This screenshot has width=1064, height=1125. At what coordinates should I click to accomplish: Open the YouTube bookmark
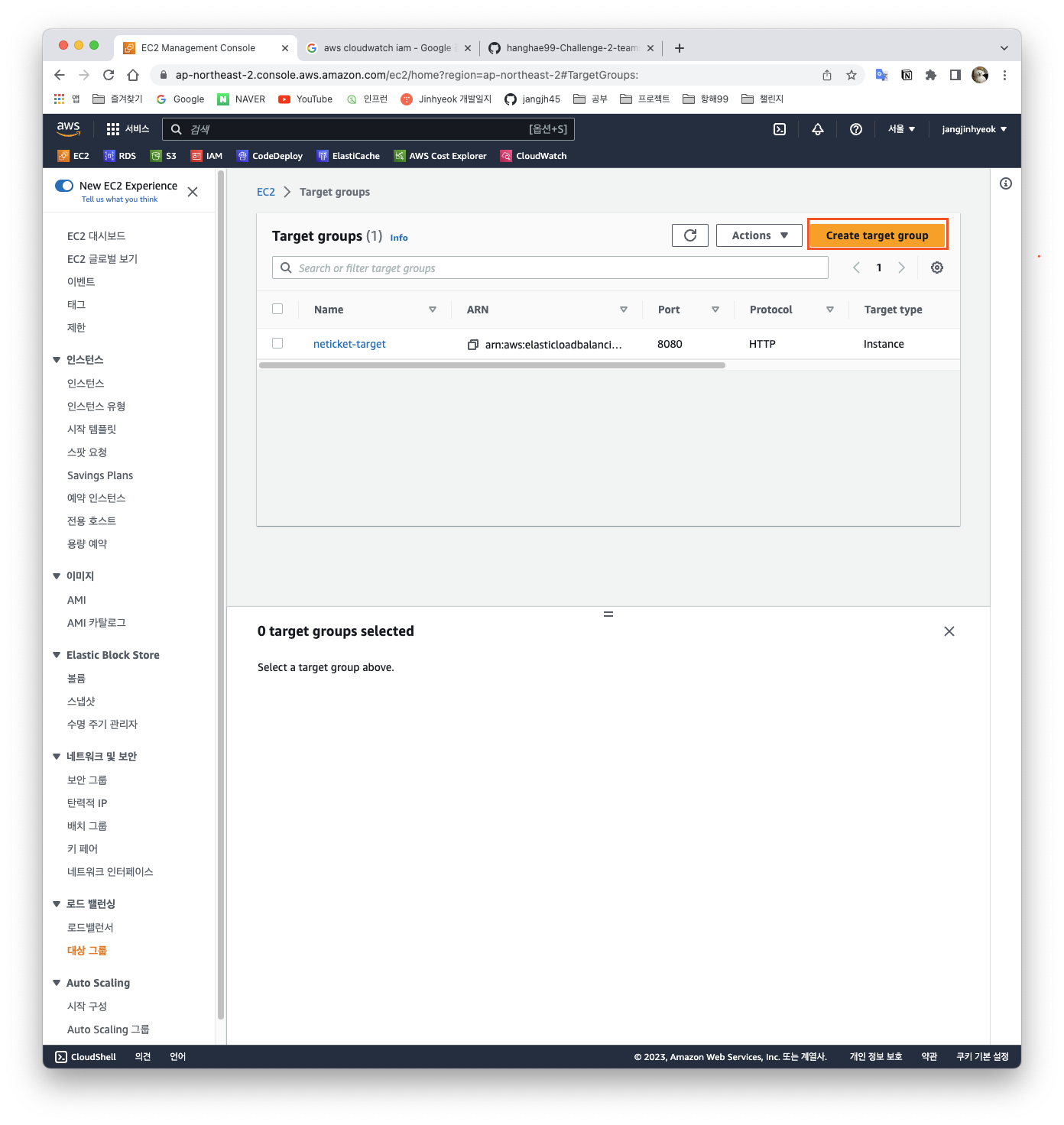tap(306, 99)
